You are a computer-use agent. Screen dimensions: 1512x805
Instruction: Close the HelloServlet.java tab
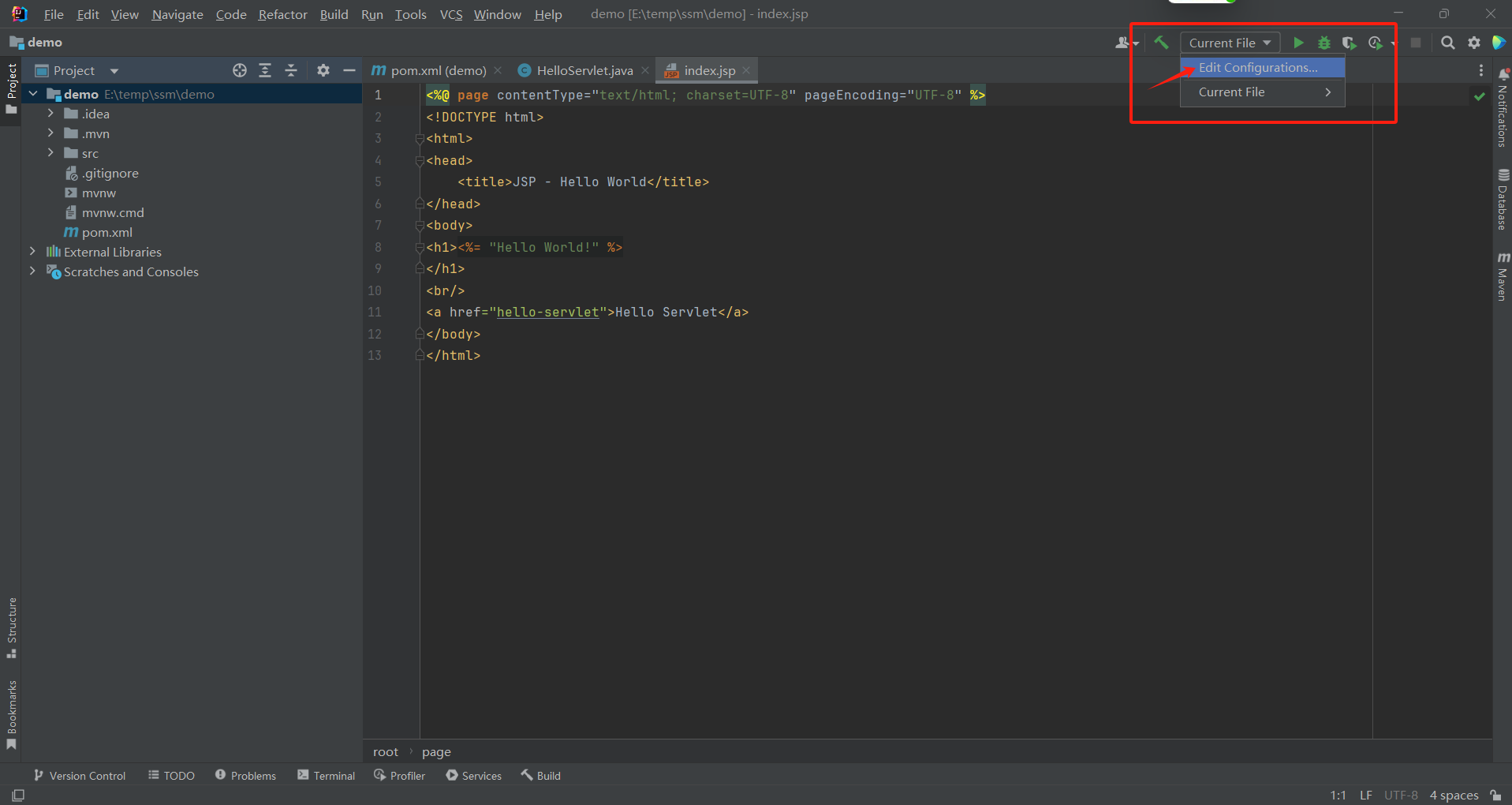point(645,70)
